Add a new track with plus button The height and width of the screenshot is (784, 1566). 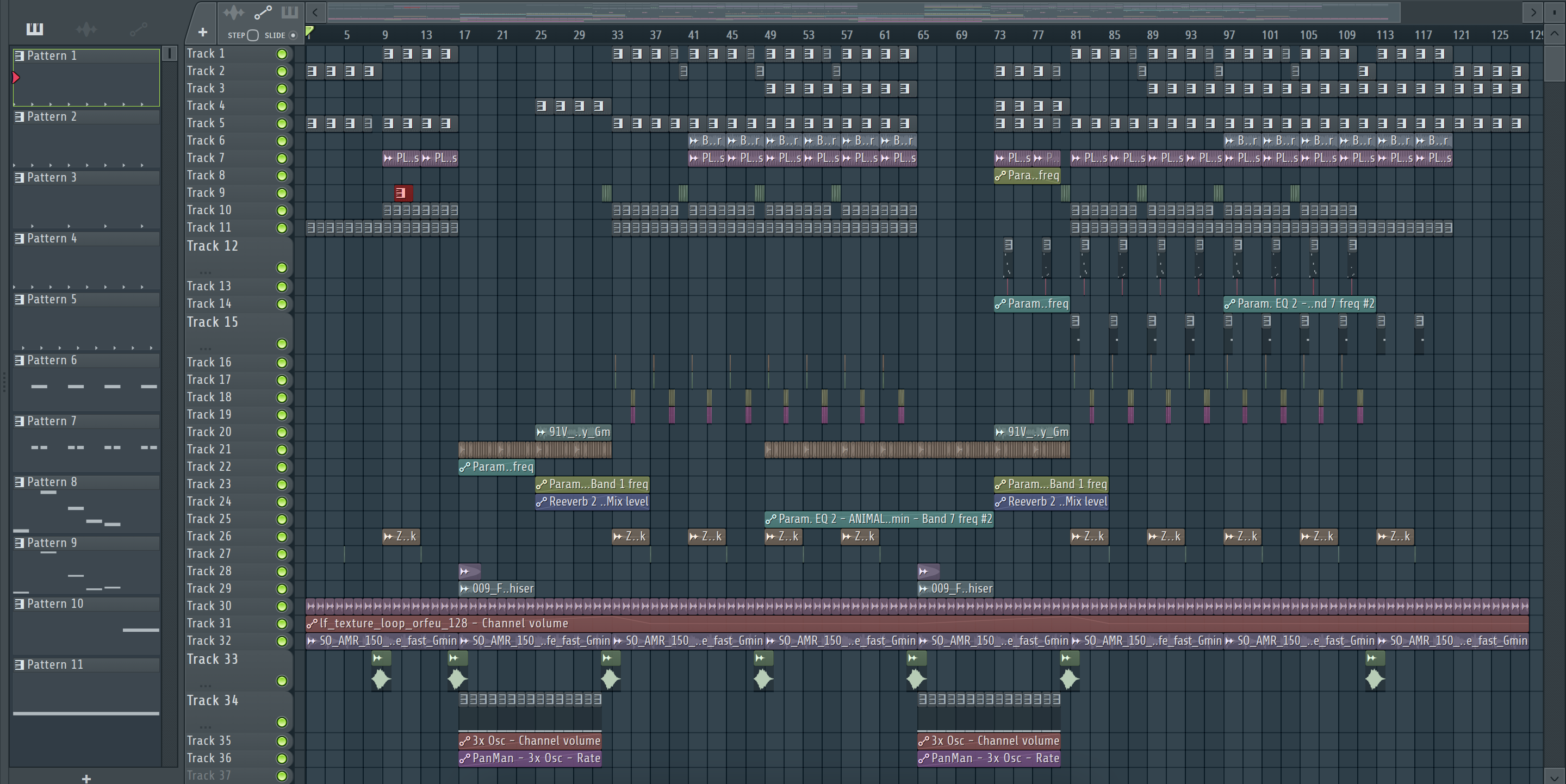pyautogui.click(x=202, y=32)
